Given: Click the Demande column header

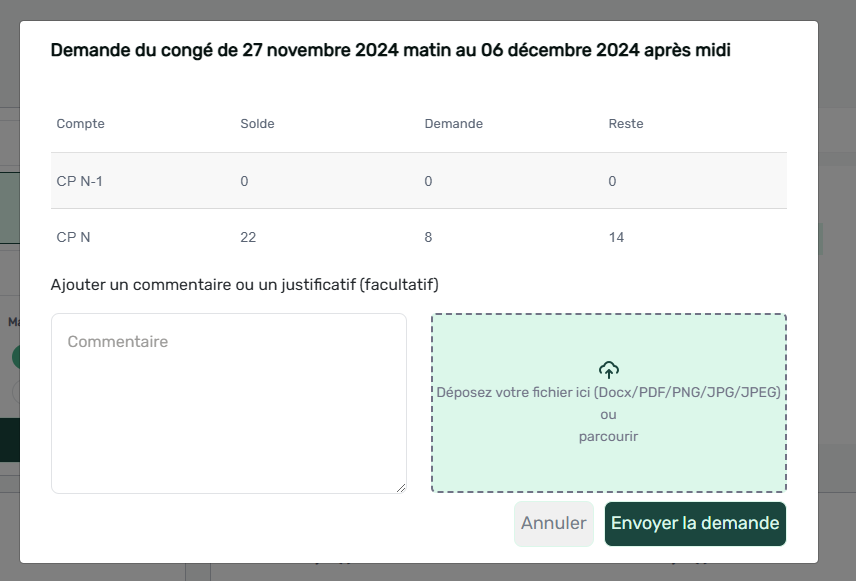Looking at the screenshot, I should coord(454,124).
